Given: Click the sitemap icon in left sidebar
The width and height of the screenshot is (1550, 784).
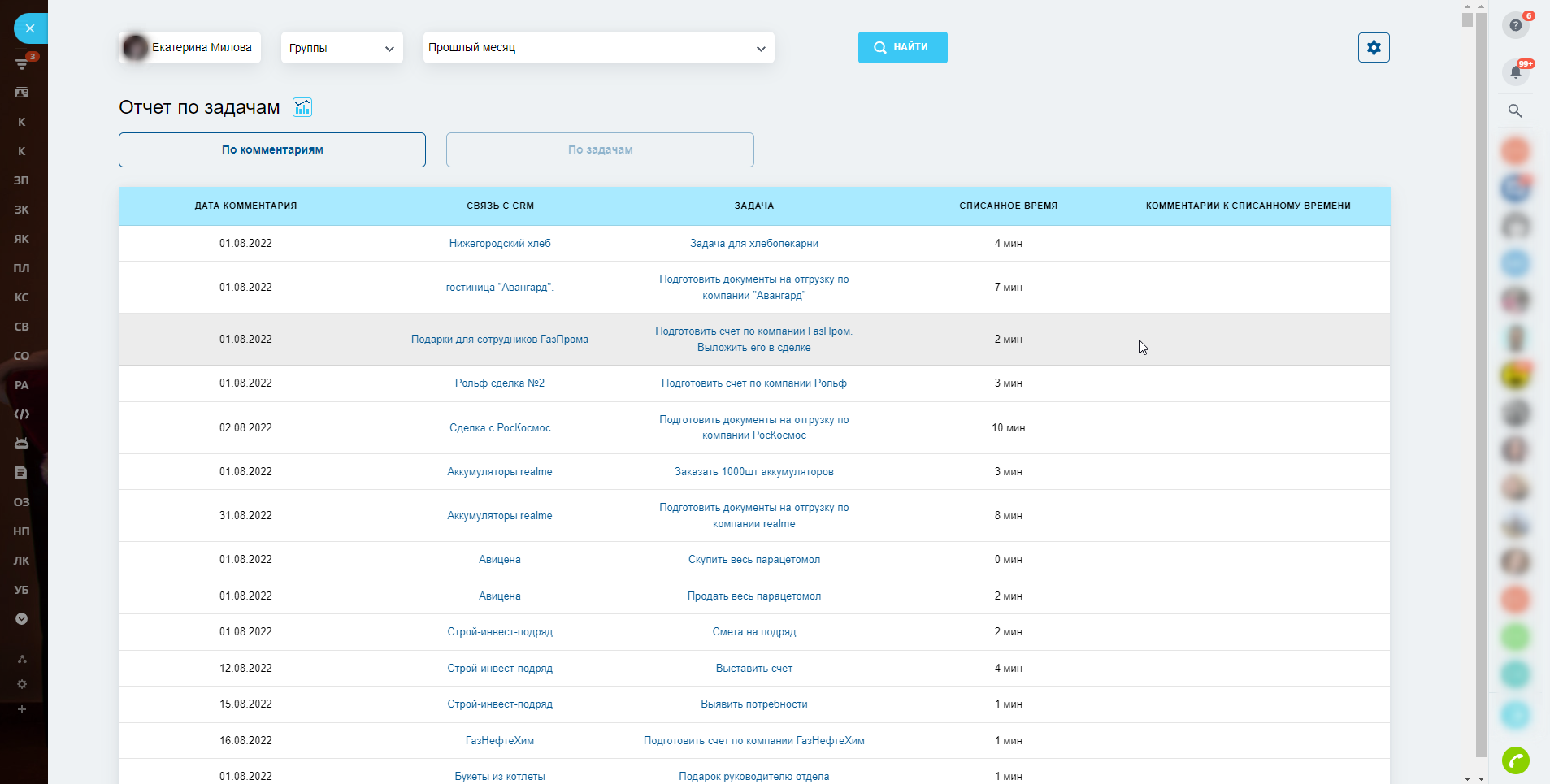Looking at the screenshot, I should pyautogui.click(x=22, y=659).
